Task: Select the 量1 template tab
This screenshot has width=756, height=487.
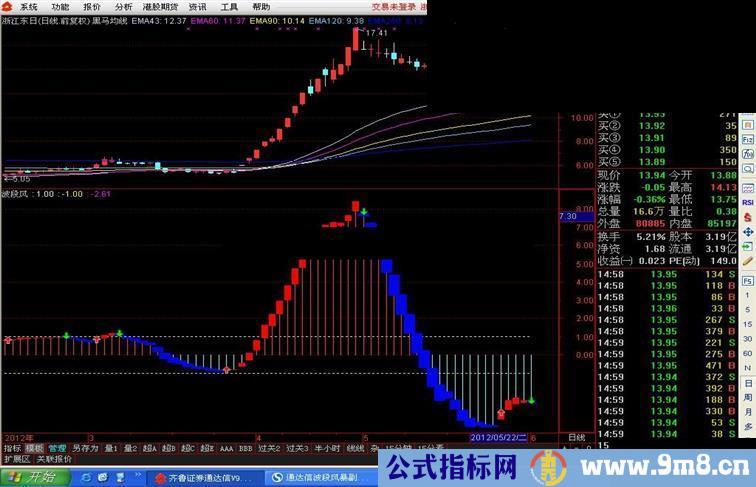Action: coord(111,448)
